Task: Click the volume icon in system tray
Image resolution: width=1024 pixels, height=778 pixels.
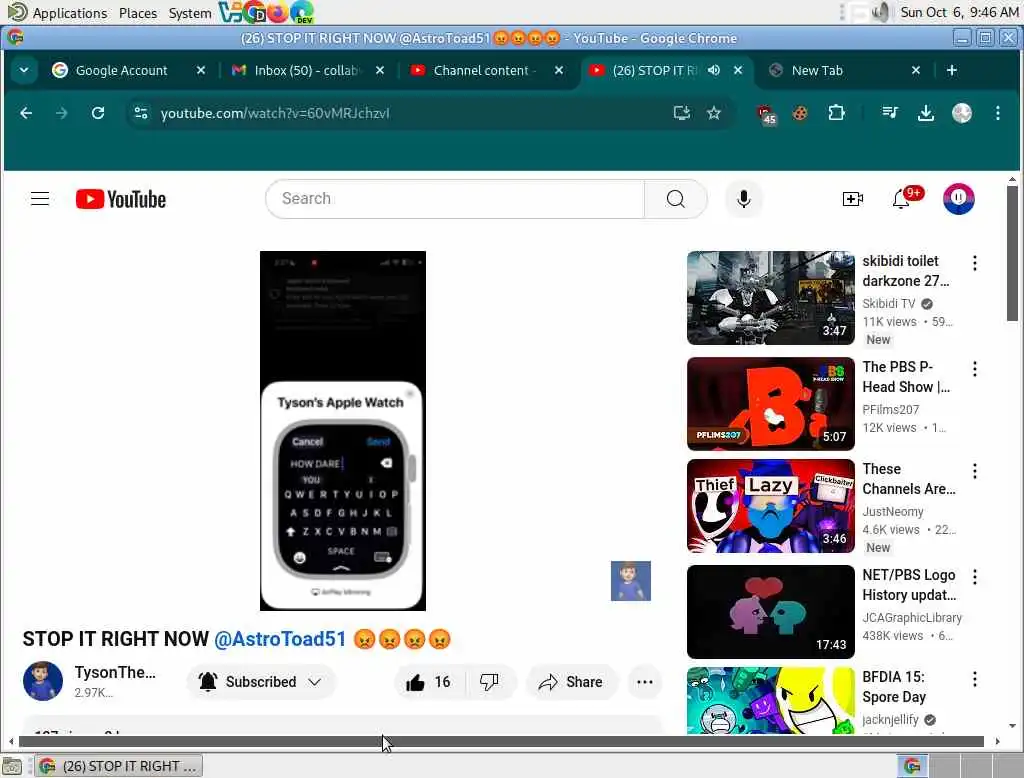Action: (x=880, y=12)
